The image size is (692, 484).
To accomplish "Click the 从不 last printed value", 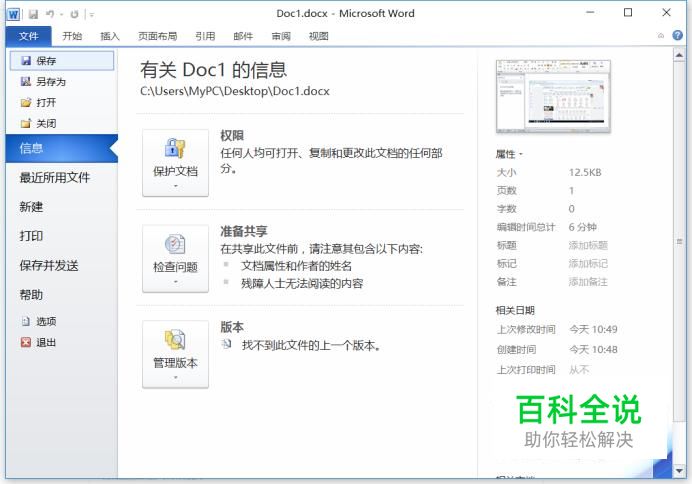I will [x=579, y=370].
